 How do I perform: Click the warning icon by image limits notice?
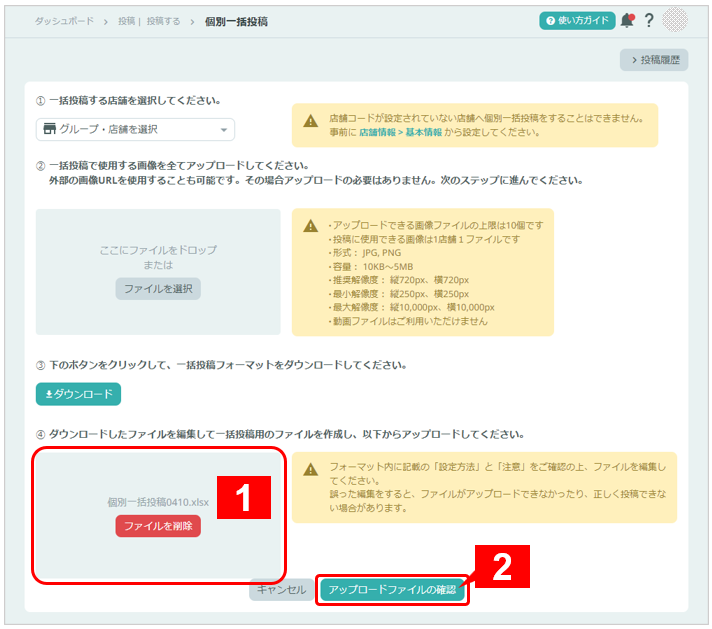click(x=311, y=226)
